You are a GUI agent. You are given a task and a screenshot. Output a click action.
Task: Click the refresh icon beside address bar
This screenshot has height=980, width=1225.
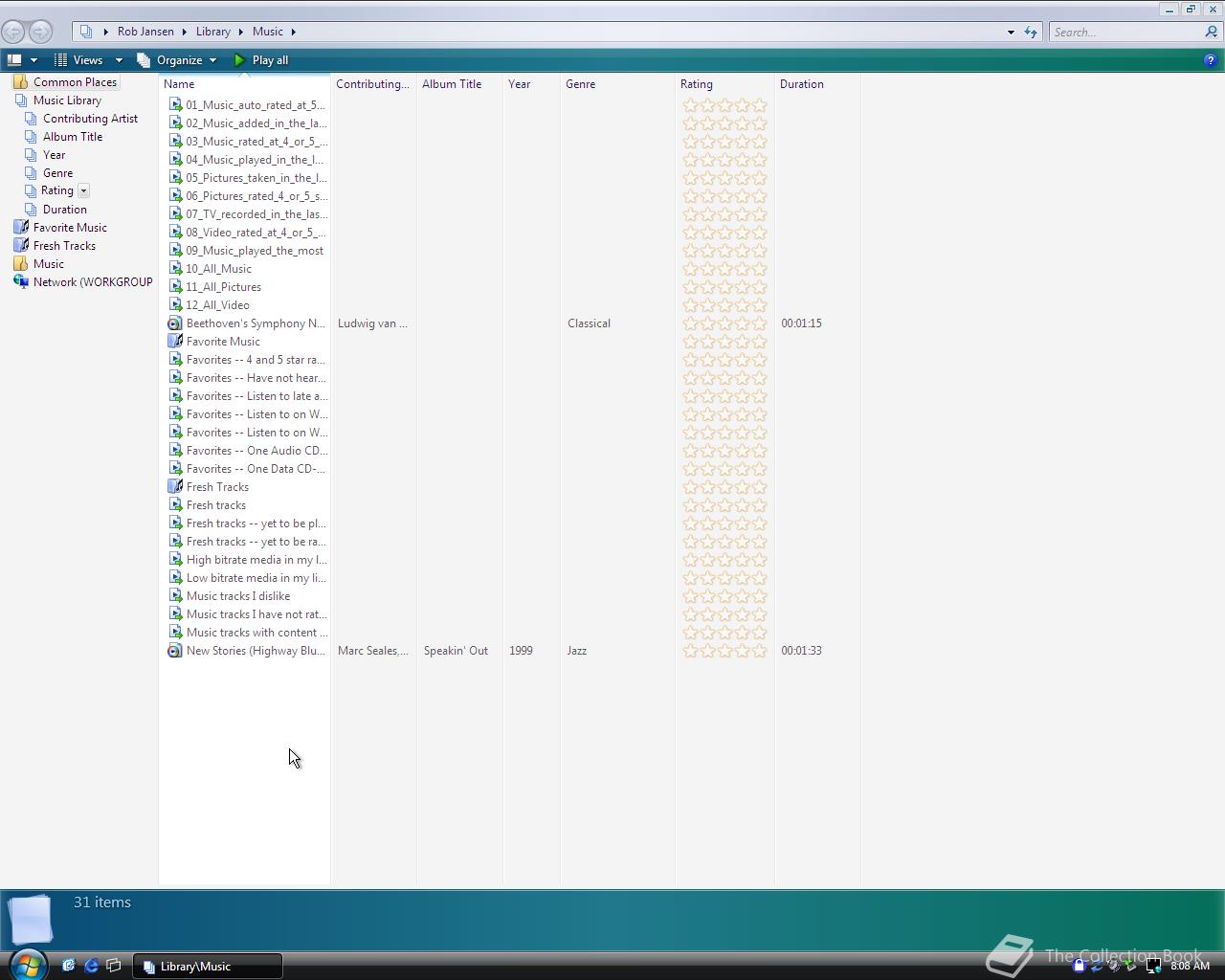point(1031,32)
